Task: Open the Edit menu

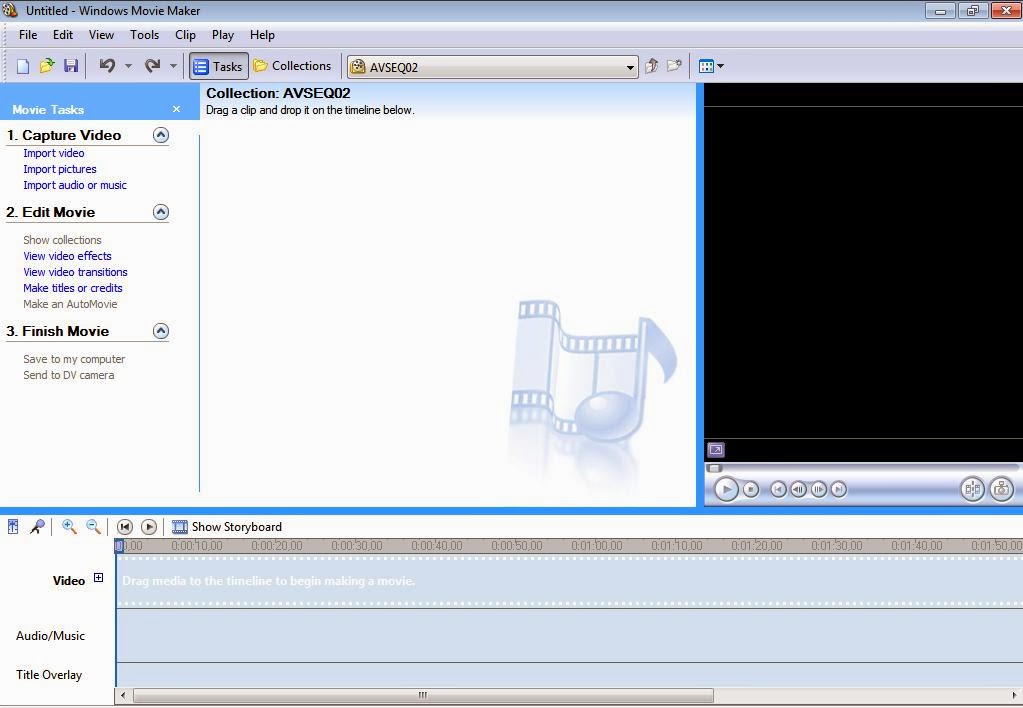Action: [x=63, y=35]
